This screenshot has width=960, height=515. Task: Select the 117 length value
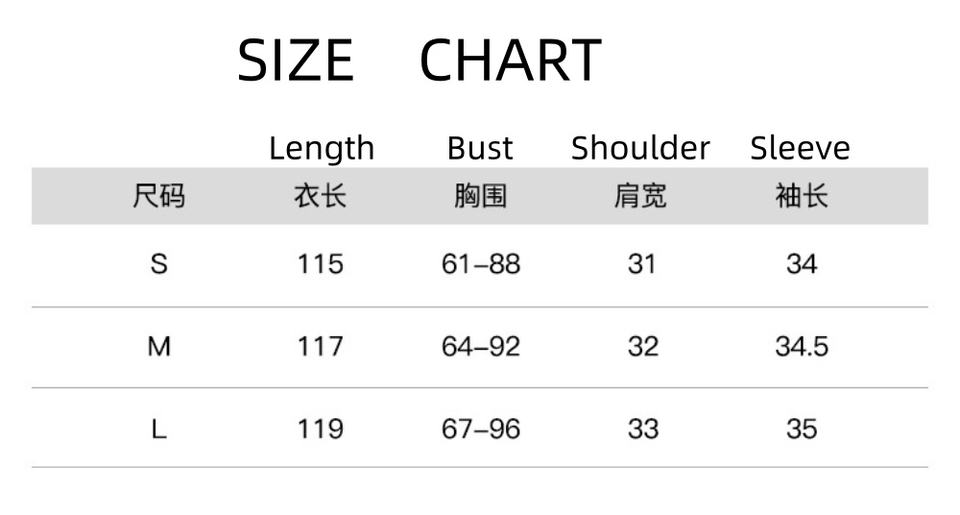pyautogui.click(x=320, y=346)
